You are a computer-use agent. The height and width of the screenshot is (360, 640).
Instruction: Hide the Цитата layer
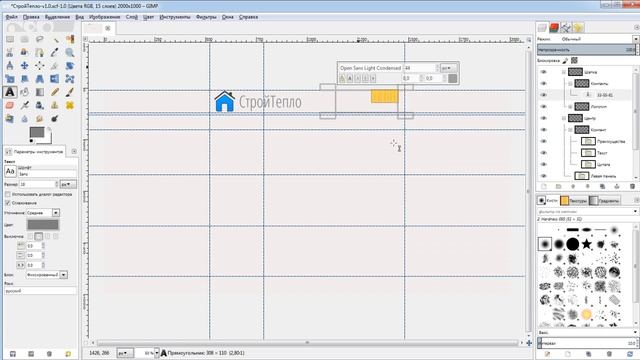pos(543,164)
